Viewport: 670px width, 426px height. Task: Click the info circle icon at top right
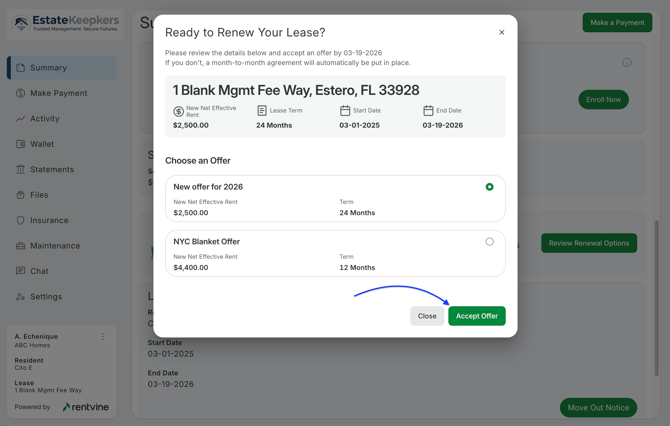[x=627, y=62]
